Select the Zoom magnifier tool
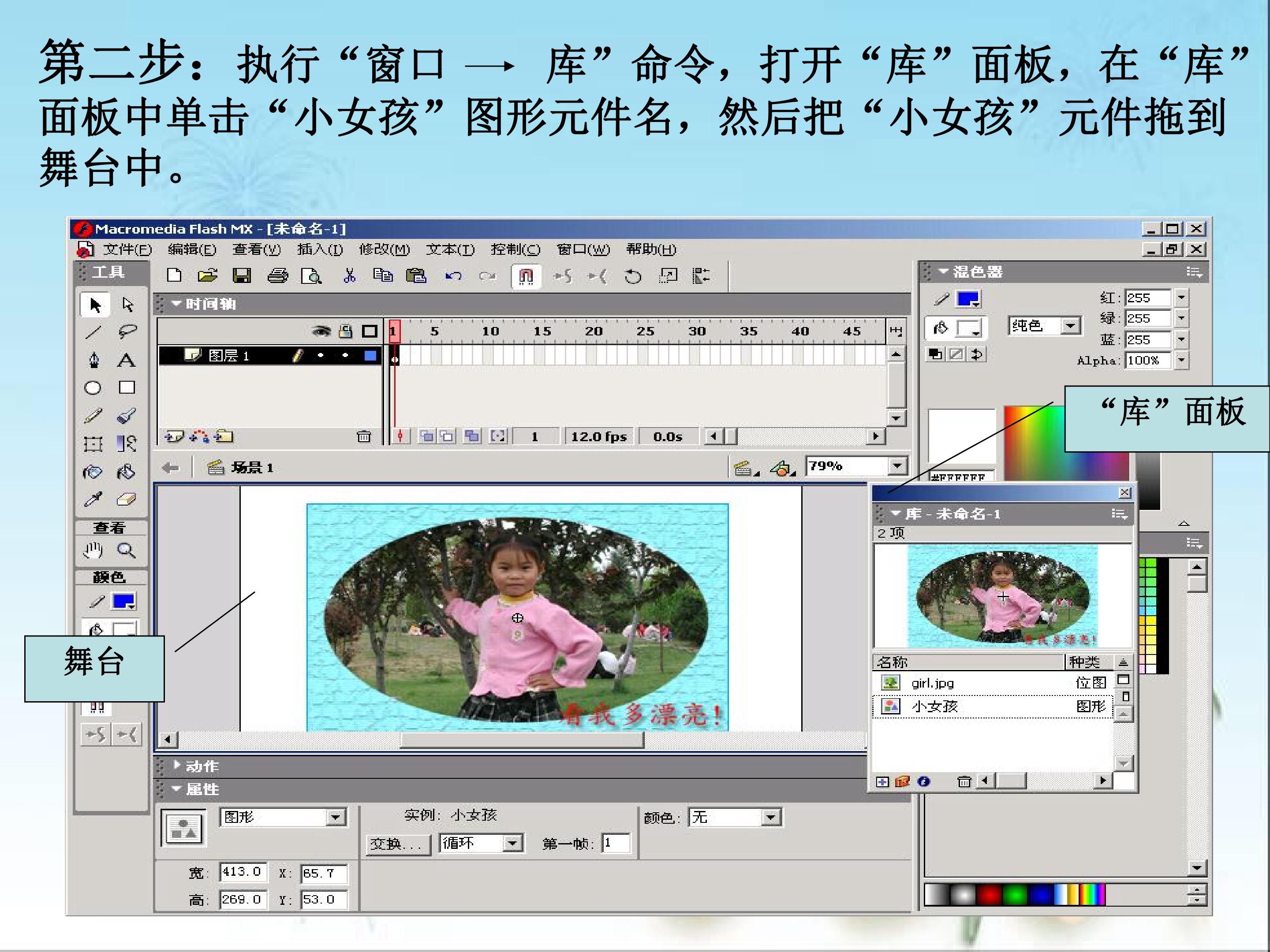This screenshot has width=1270, height=952. [x=126, y=550]
